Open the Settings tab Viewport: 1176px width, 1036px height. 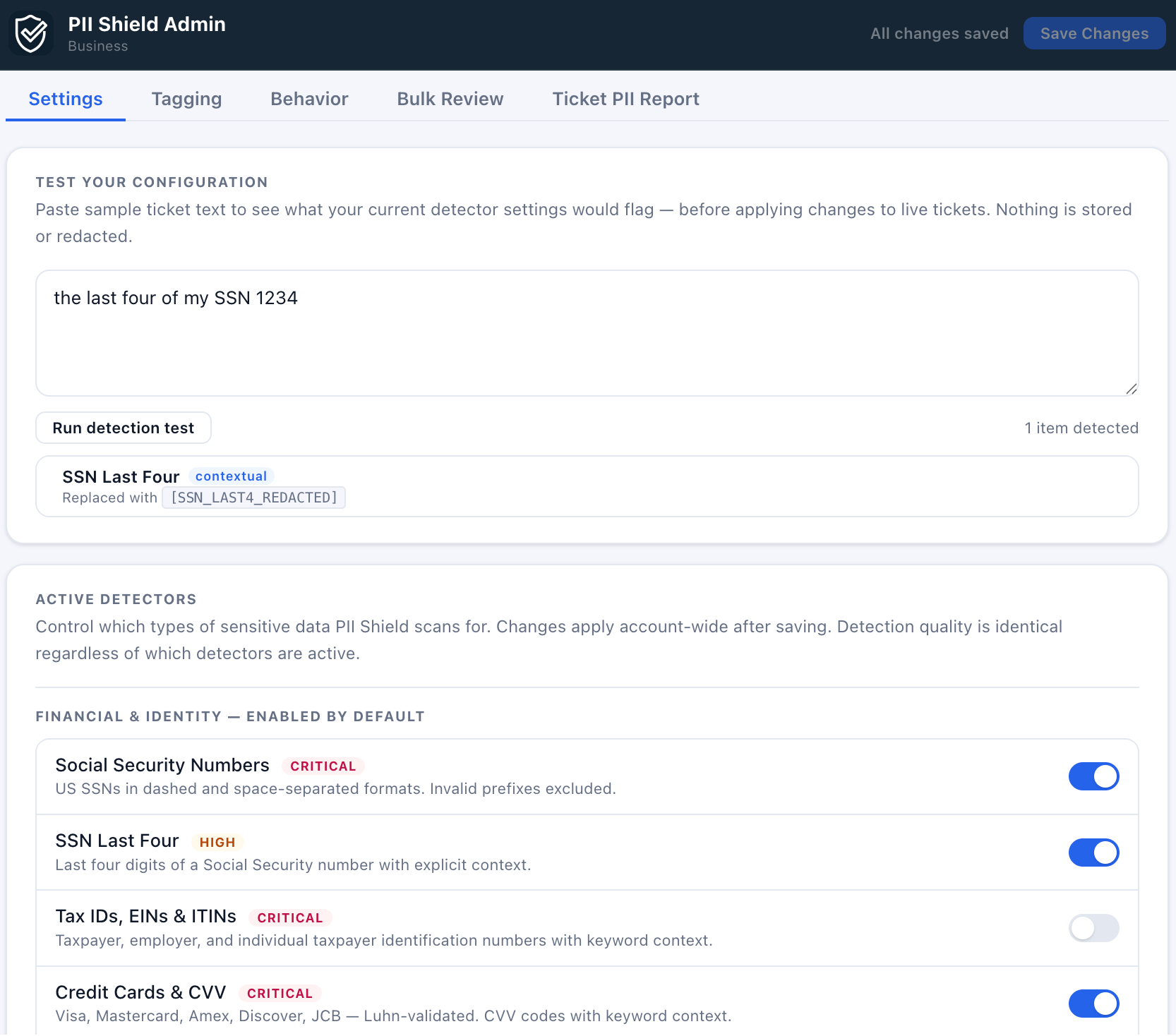(66, 99)
